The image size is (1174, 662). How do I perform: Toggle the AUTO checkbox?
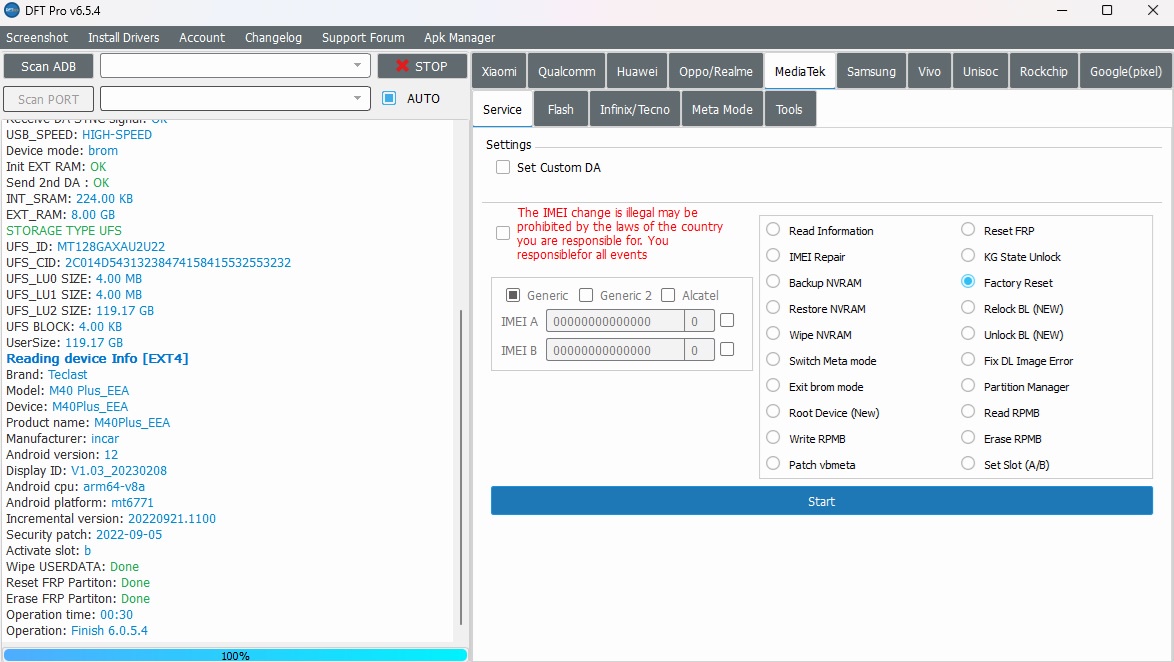[x=389, y=98]
